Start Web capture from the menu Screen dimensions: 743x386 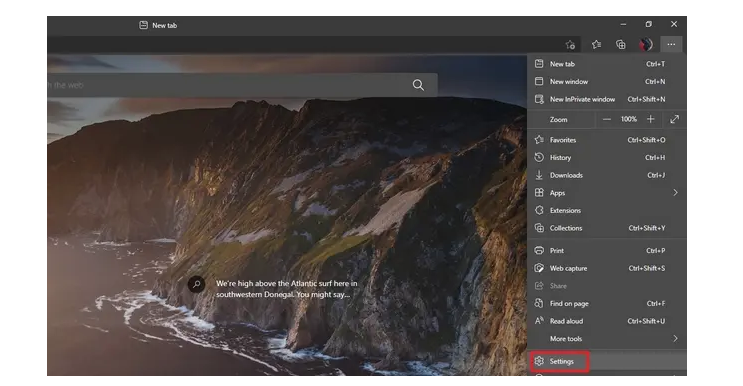pyautogui.click(x=607, y=268)
